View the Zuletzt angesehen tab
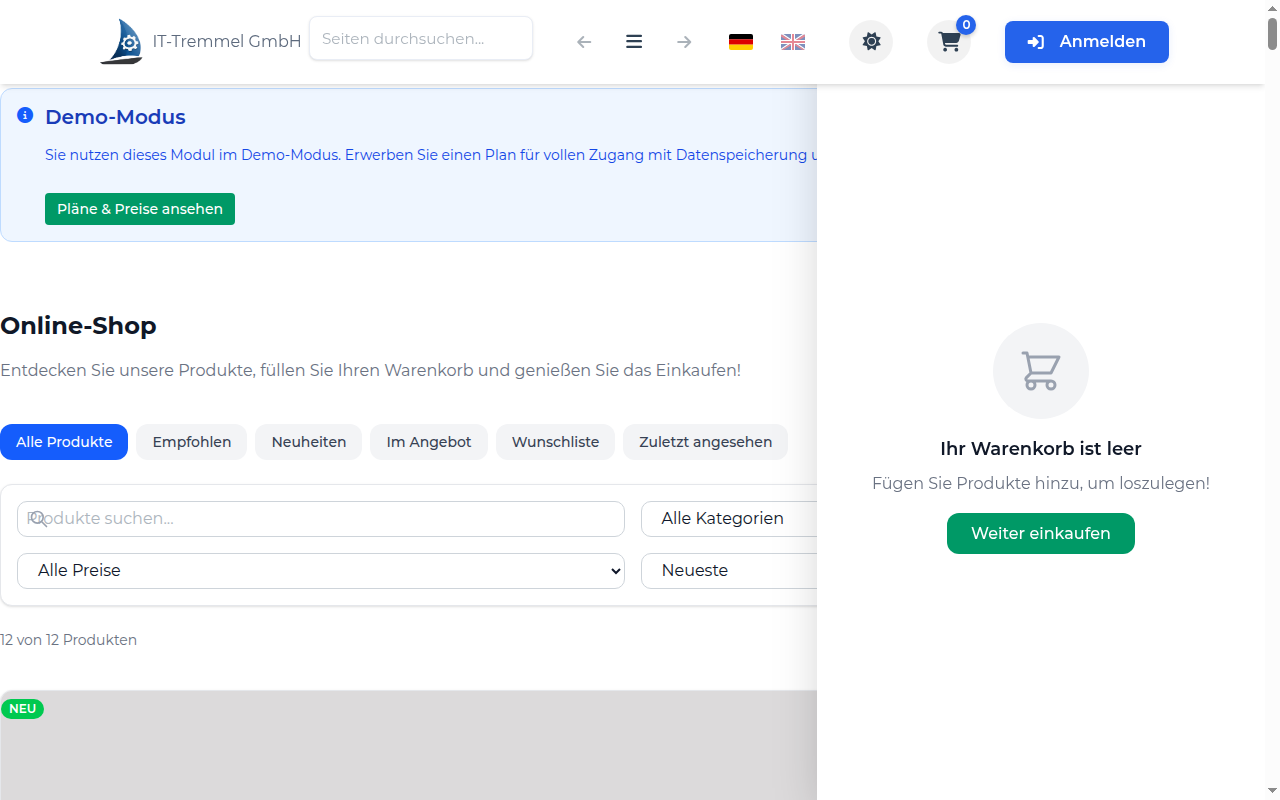Screen dimensions: 1280x800 (x=706, y=442)
